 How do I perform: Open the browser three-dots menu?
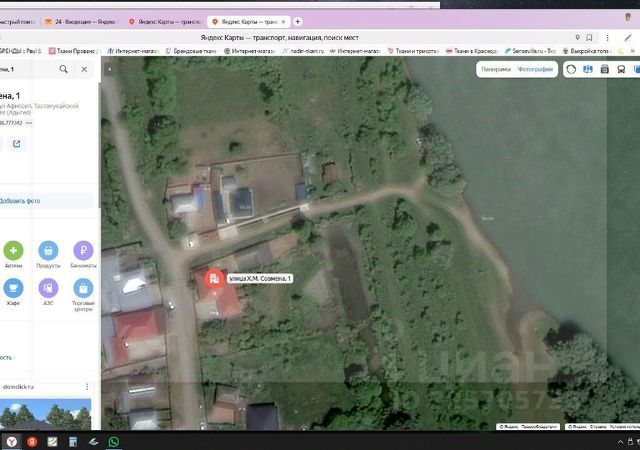[607, 38]
